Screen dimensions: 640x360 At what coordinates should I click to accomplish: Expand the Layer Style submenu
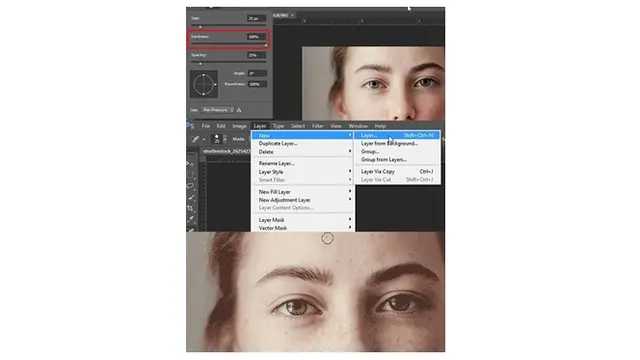[x=302, y=172]
